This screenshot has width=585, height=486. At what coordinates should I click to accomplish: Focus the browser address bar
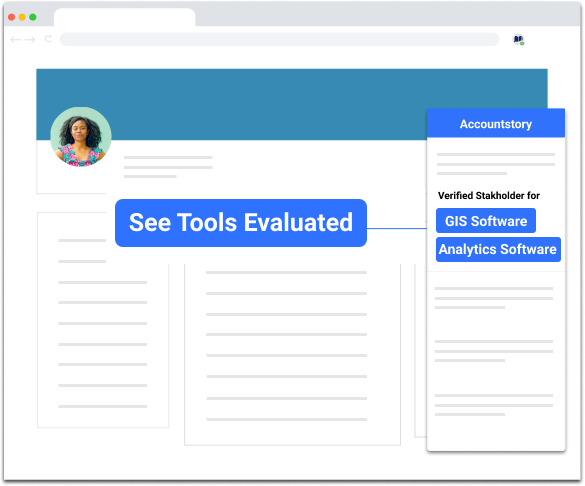click(279, 39)
